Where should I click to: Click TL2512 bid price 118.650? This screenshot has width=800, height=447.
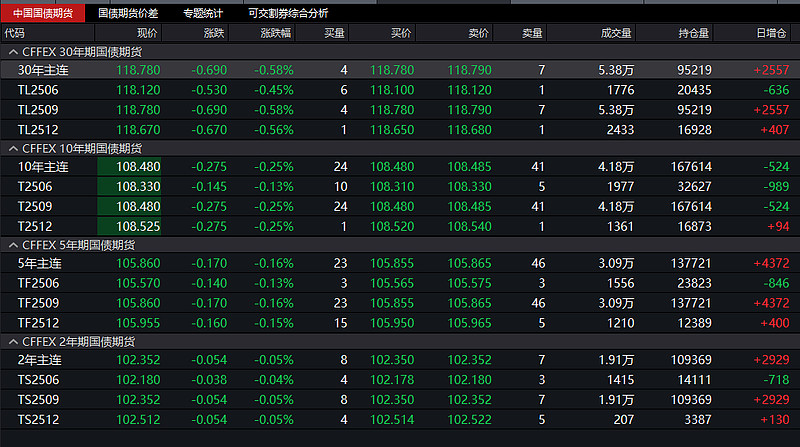click(x=392, y=130)
